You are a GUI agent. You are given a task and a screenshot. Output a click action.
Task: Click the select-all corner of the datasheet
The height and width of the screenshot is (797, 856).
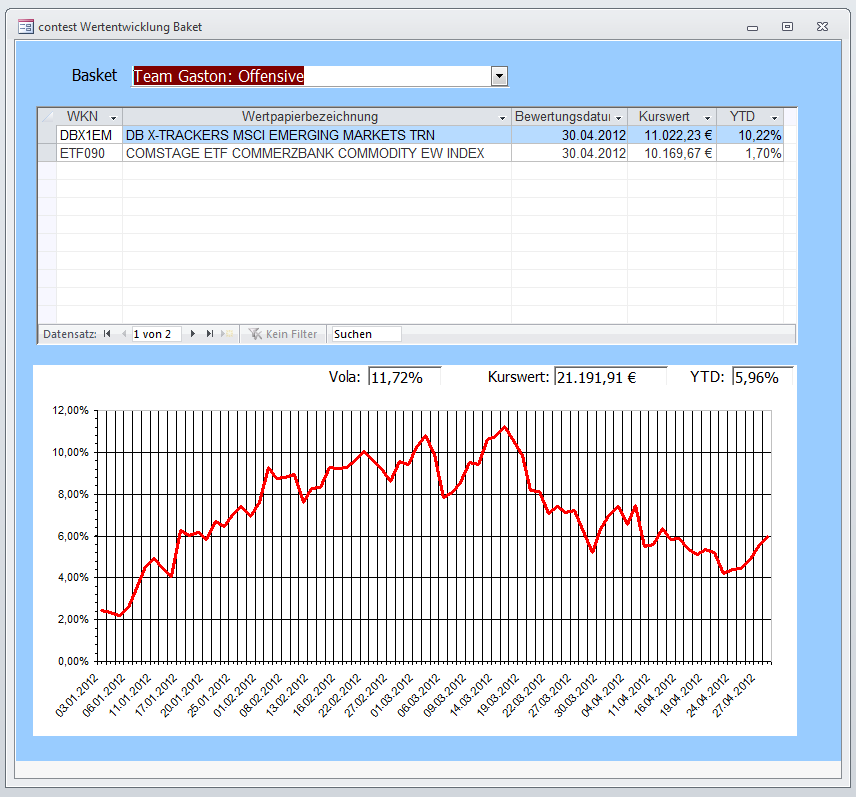click(x=46, y=117)
